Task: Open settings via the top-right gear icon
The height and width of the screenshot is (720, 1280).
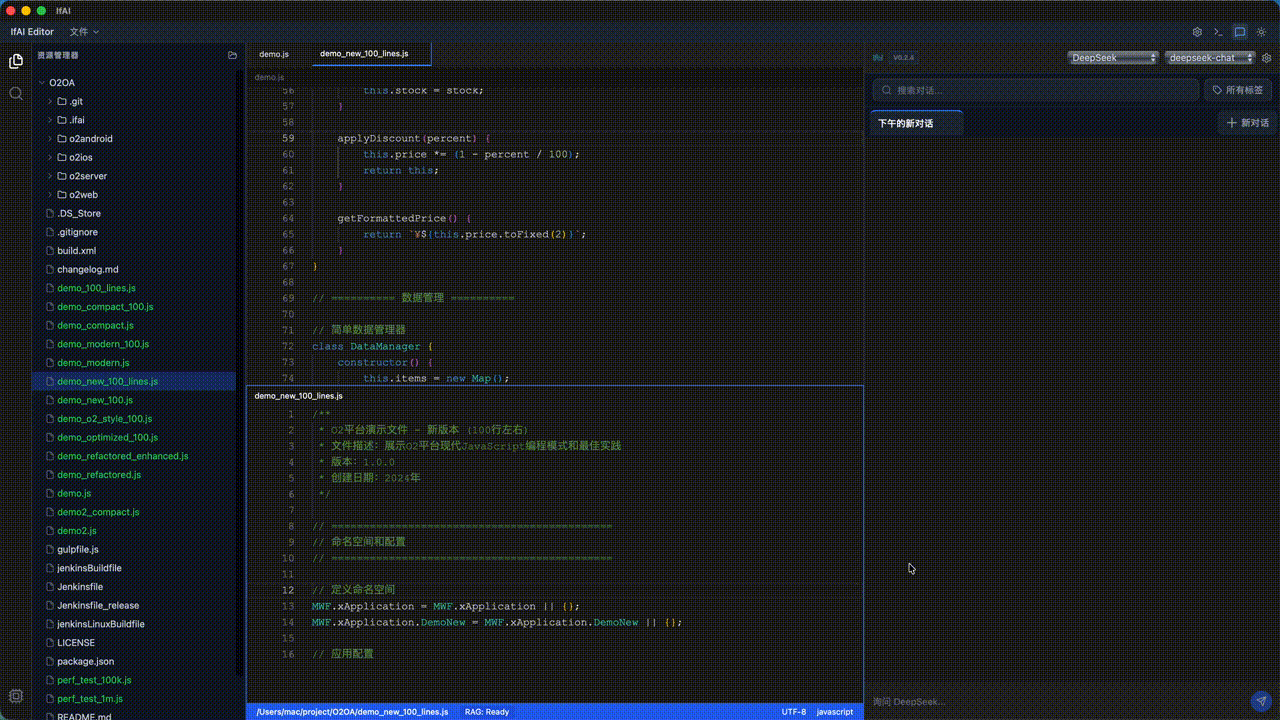Action: click(x=1197, y=31)
